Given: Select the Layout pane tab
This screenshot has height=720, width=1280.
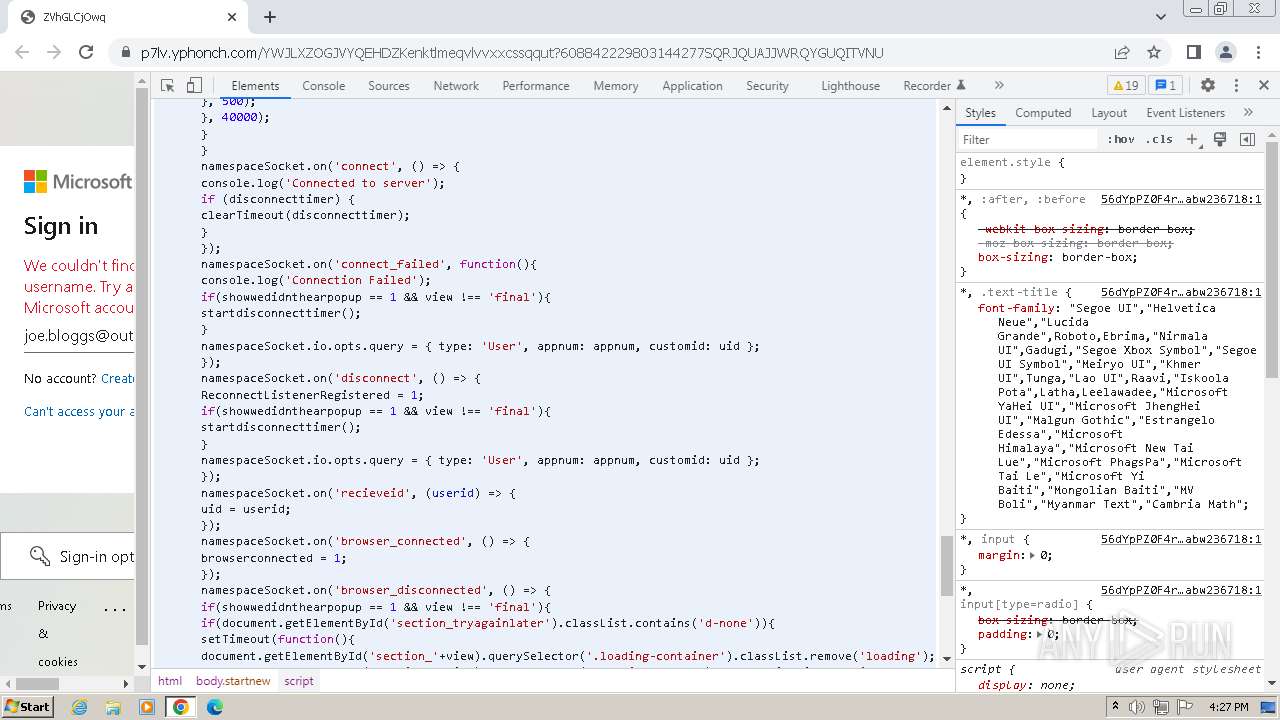Looking at the screenshot, I should click(x=1109, y=113).
